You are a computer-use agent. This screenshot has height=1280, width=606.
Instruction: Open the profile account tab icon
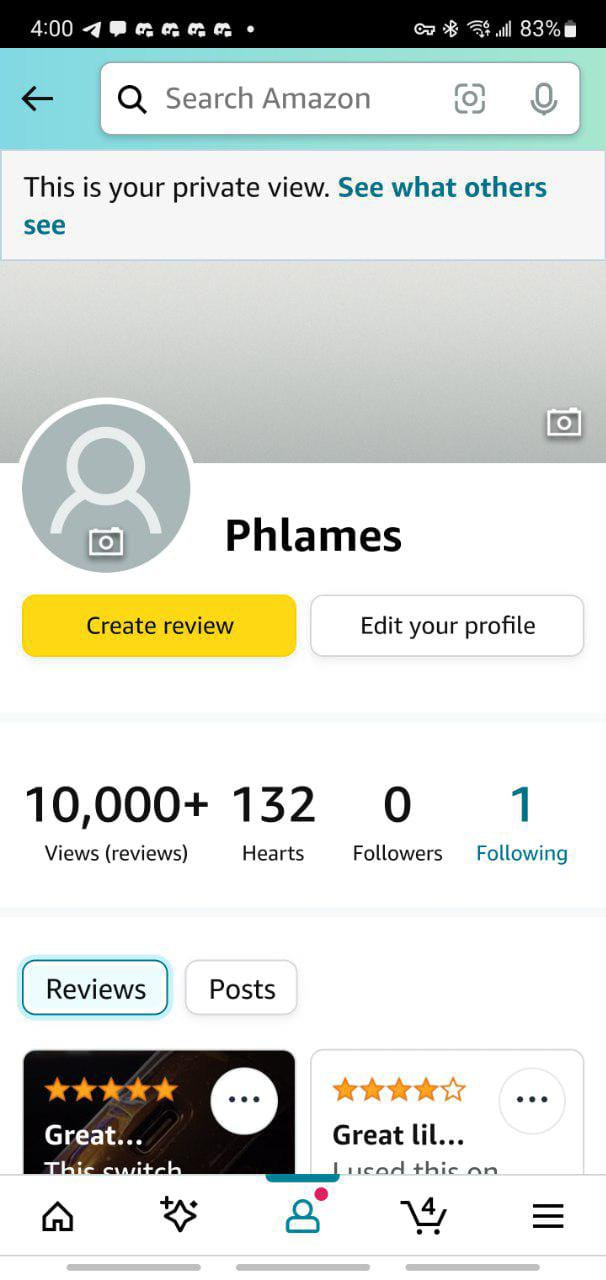[302, 1214]
